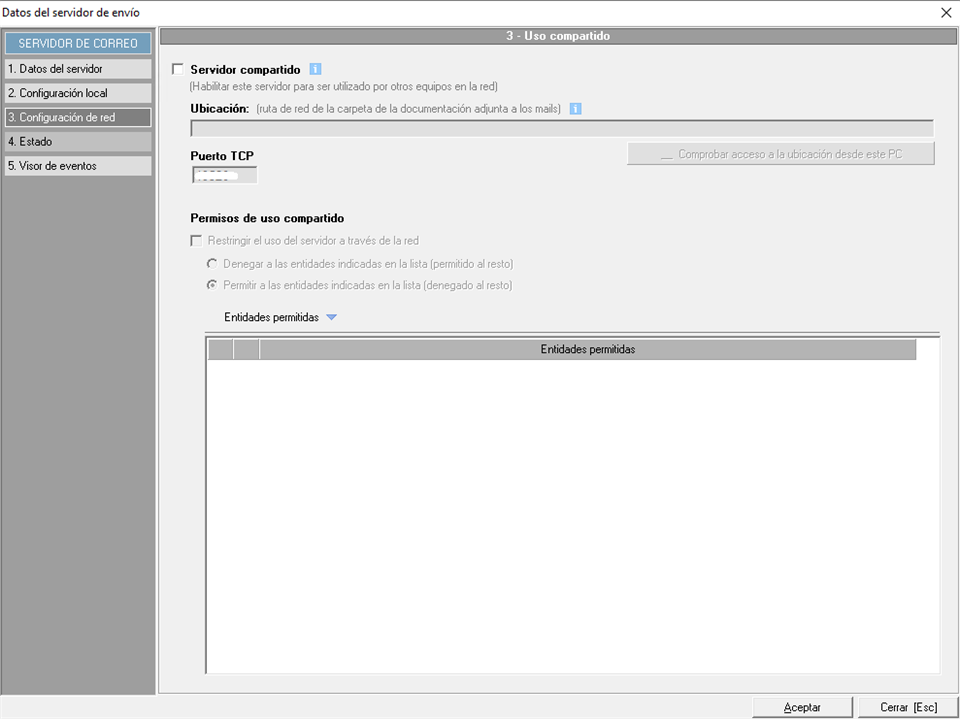Click info icon next to Ubicación description
The image size is (960, 719).
pos(575,108)
